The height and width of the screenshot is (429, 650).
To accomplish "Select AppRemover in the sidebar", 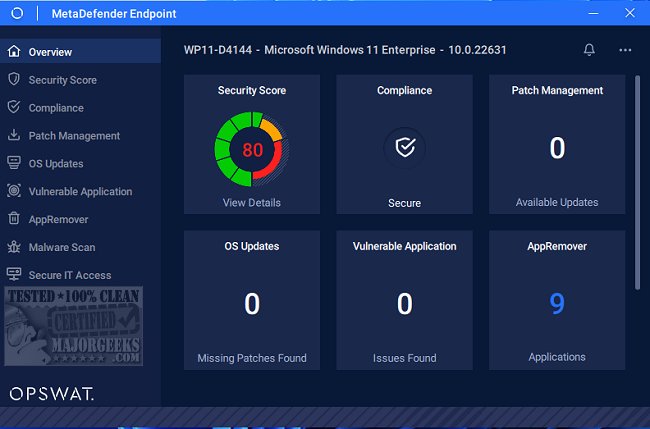I will [x=80, y=219].
